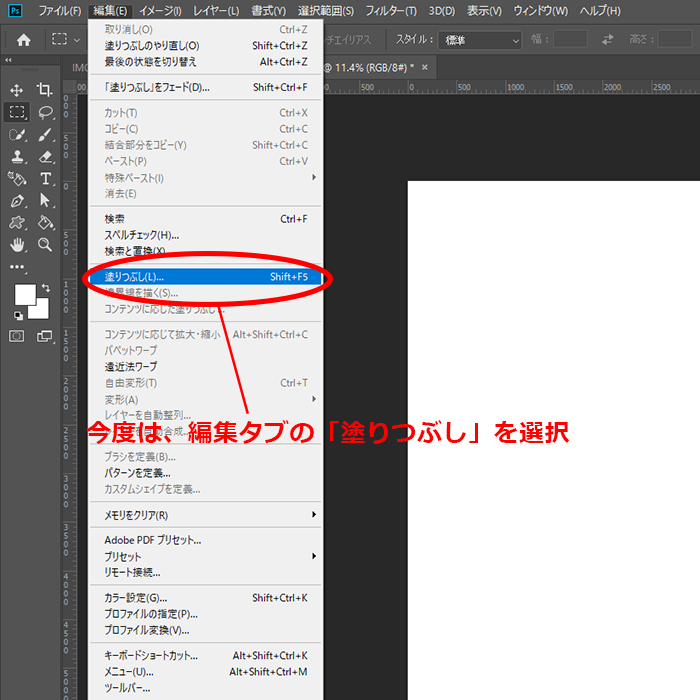Viewport: 700px width, 700px height.
Task: Expand the メモリをクリア(R) submenu
Action: pyautogui.click(x=210, y=515)
